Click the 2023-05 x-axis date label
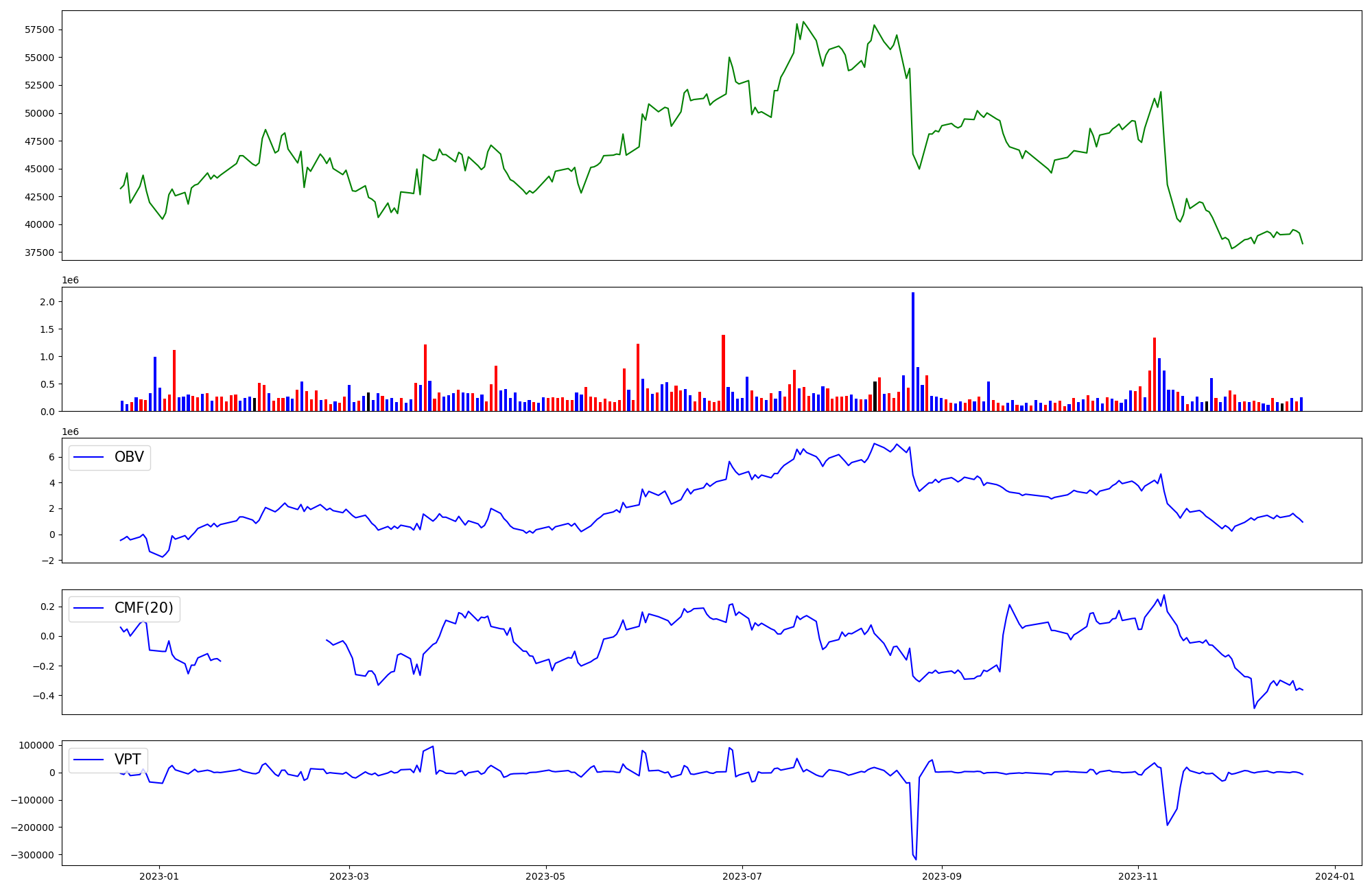Image resolution: width=1372 pixels, height=892 pixels. (x=545, y=876)
